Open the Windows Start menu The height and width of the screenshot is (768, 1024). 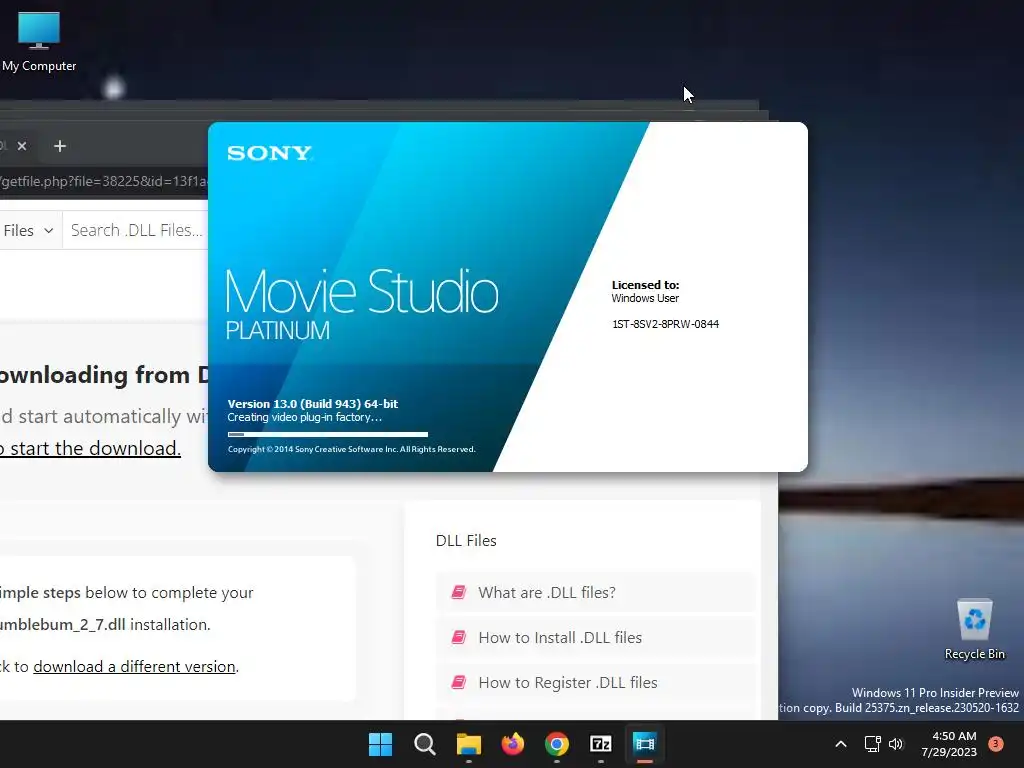[380, 744]
